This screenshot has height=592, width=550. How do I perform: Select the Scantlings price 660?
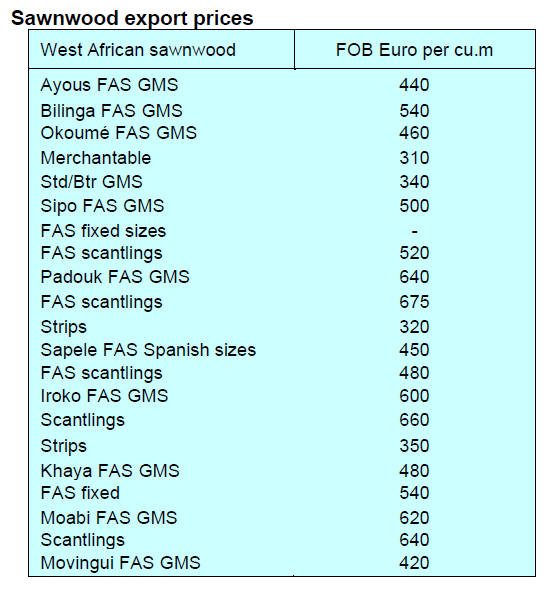click(x=414, y=420)
